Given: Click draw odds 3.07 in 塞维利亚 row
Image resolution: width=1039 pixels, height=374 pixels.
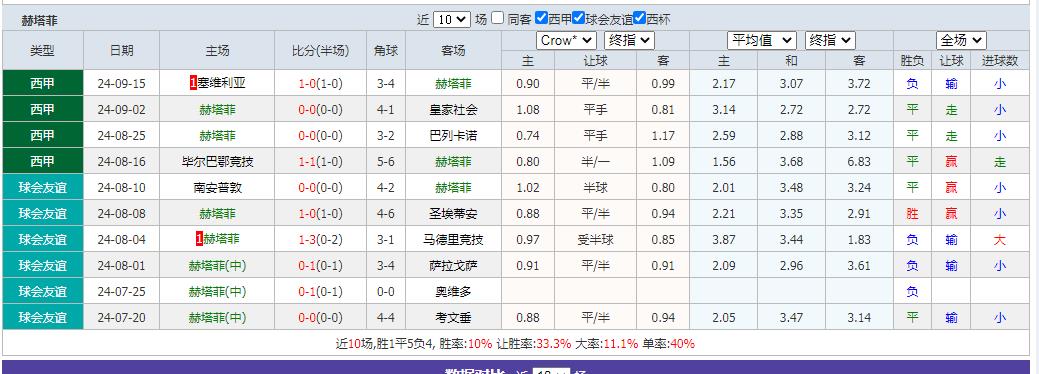Looking at the screenshot, I should click(791, 84).
